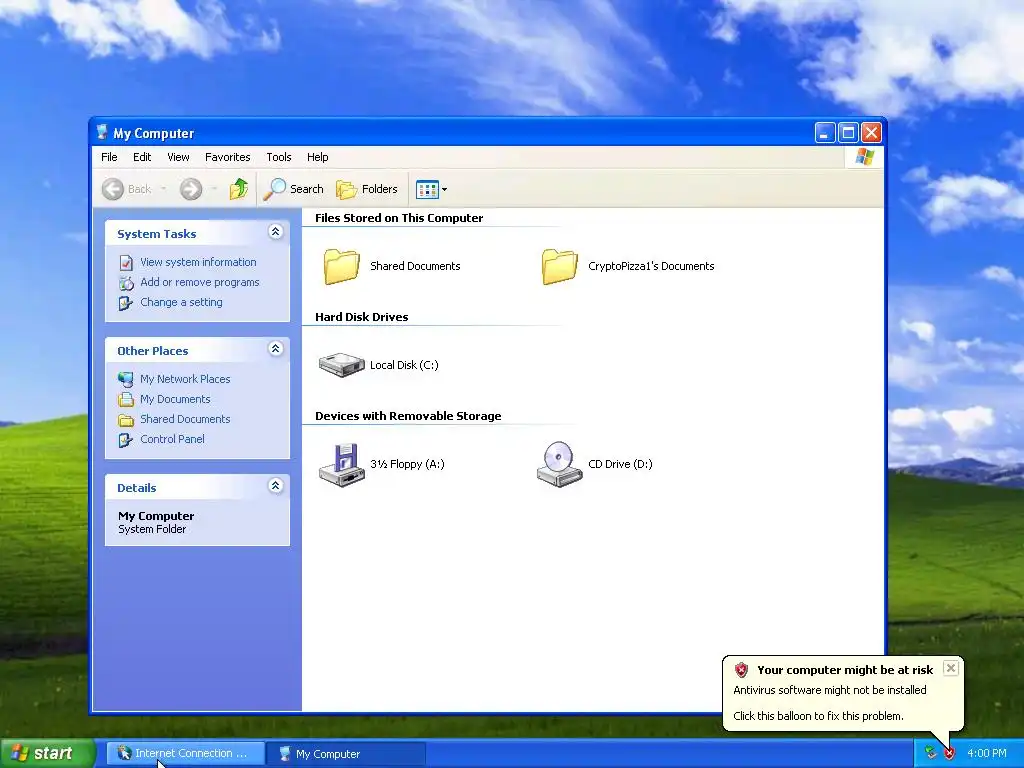This screenshot has height=768, width=1024.
Task: Click the My Network Places icon
Action: pyautogui.click(x=126, y=379)
